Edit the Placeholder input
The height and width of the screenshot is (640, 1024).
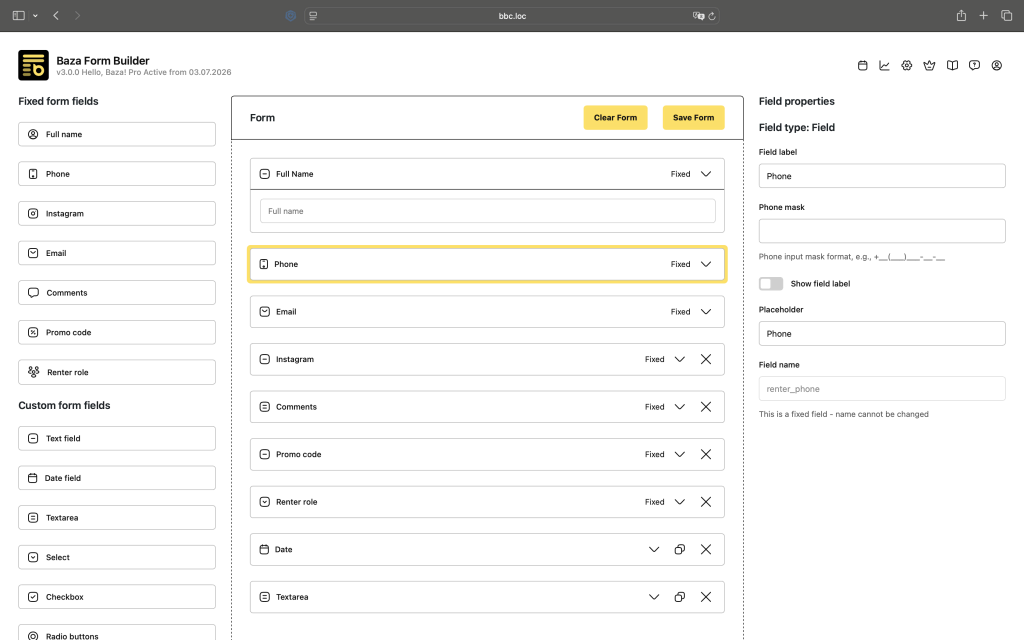[x=882, y=334]
